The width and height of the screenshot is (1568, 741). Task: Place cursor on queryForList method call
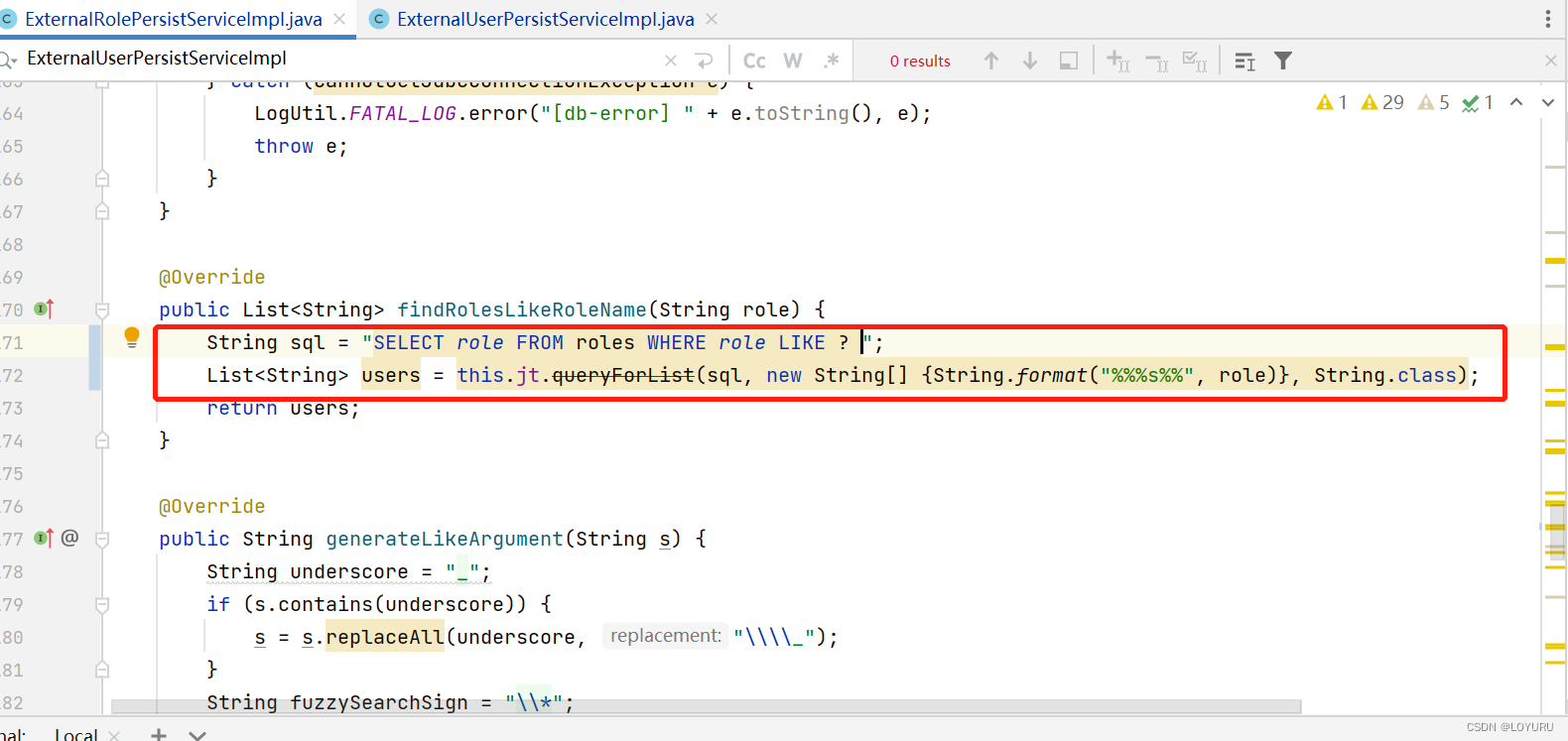(623, 375)
